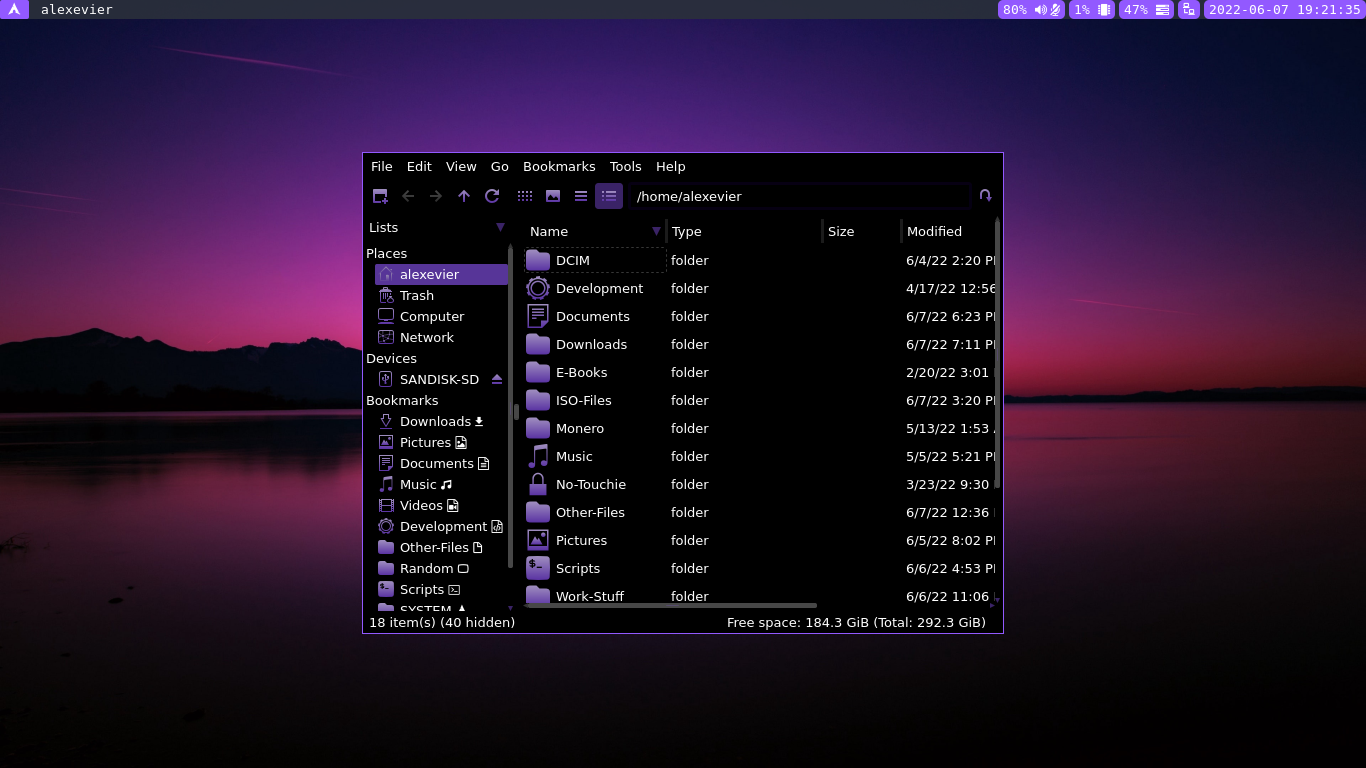
Task: Open a new tab using the toolbar icon
Action: click(380, 196)
